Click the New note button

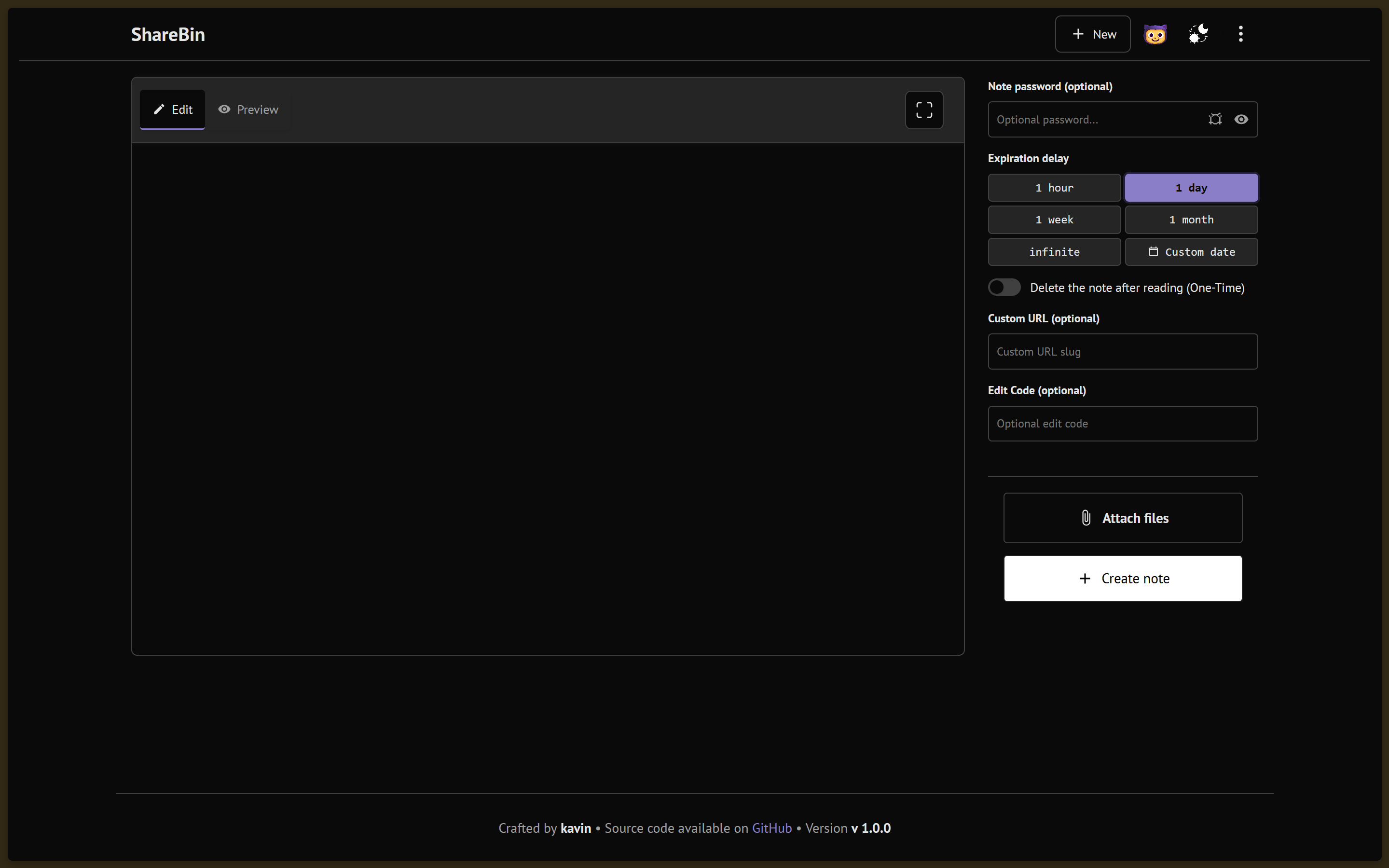[1093, 34]
